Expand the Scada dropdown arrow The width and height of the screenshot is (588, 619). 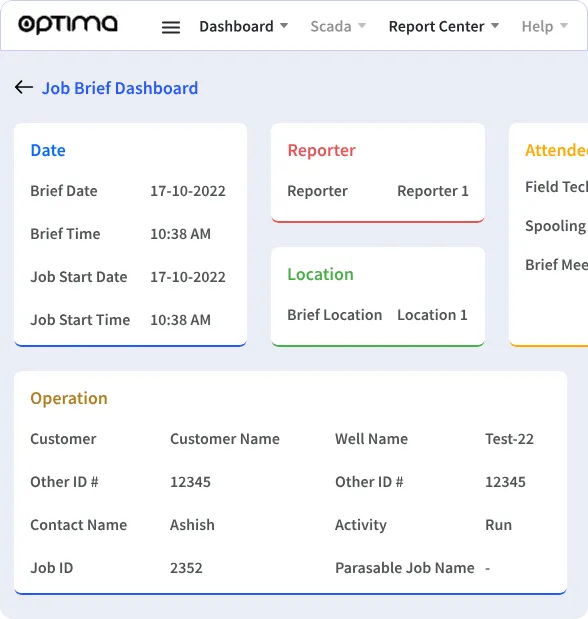362,26
